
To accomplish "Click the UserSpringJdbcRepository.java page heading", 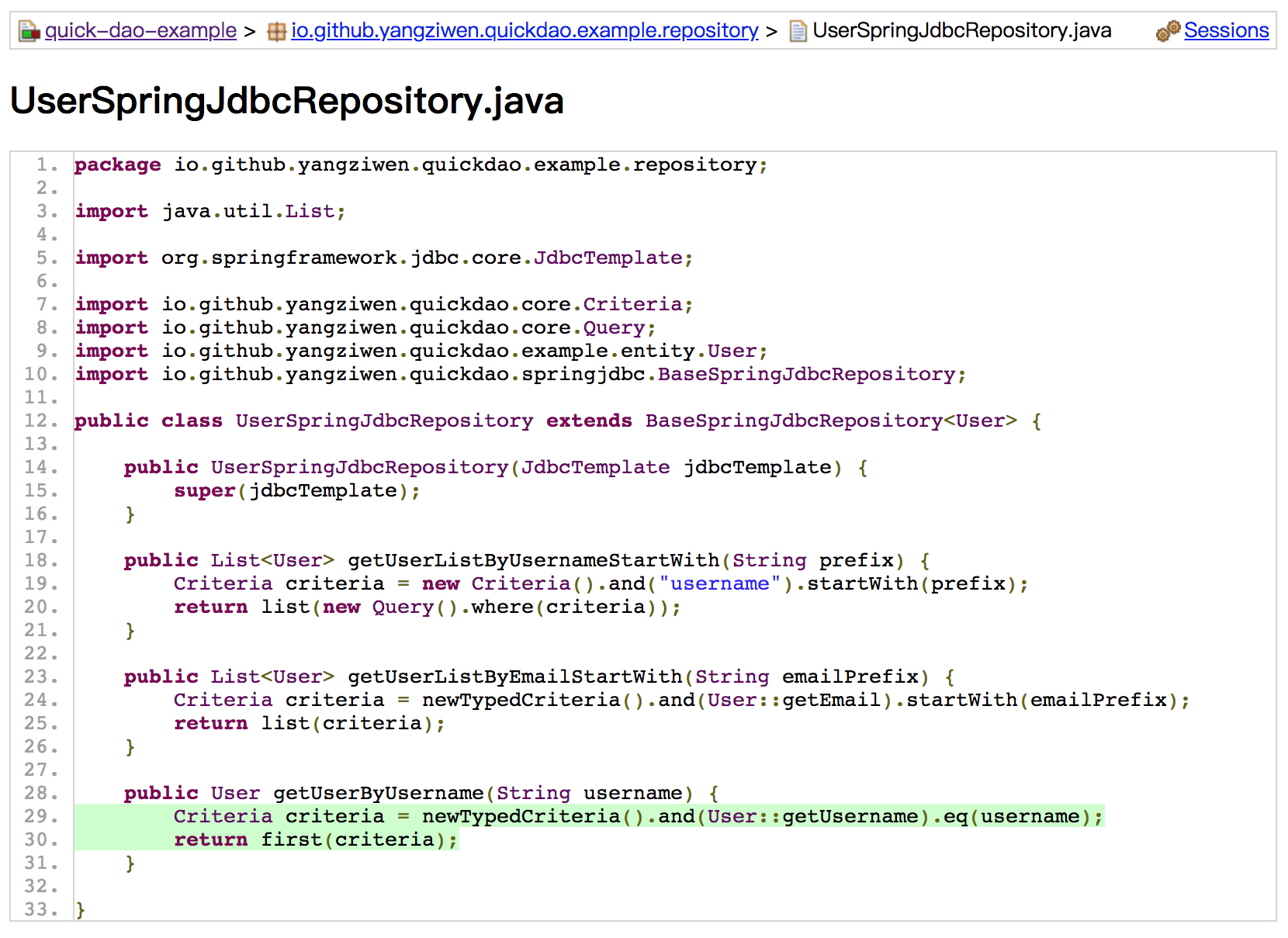I will coord(287,101).
